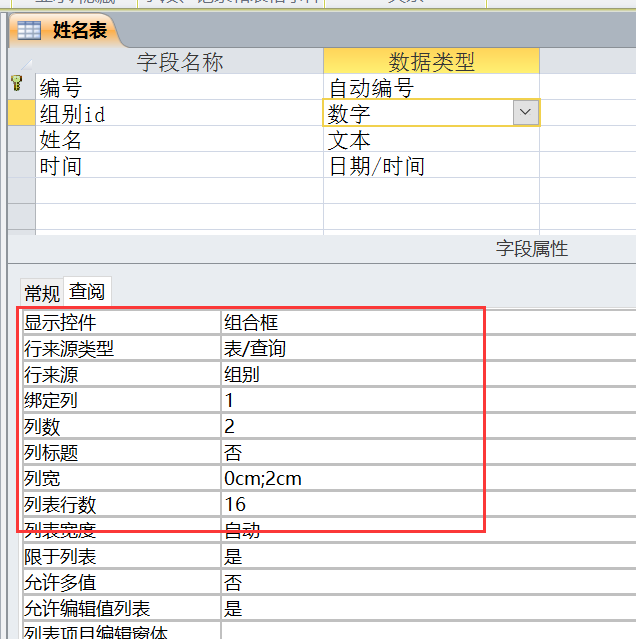This screenshot has width=636, height=639.
Task: Click the primary key icon beside 编号
Action: click(x=16, y=86)
